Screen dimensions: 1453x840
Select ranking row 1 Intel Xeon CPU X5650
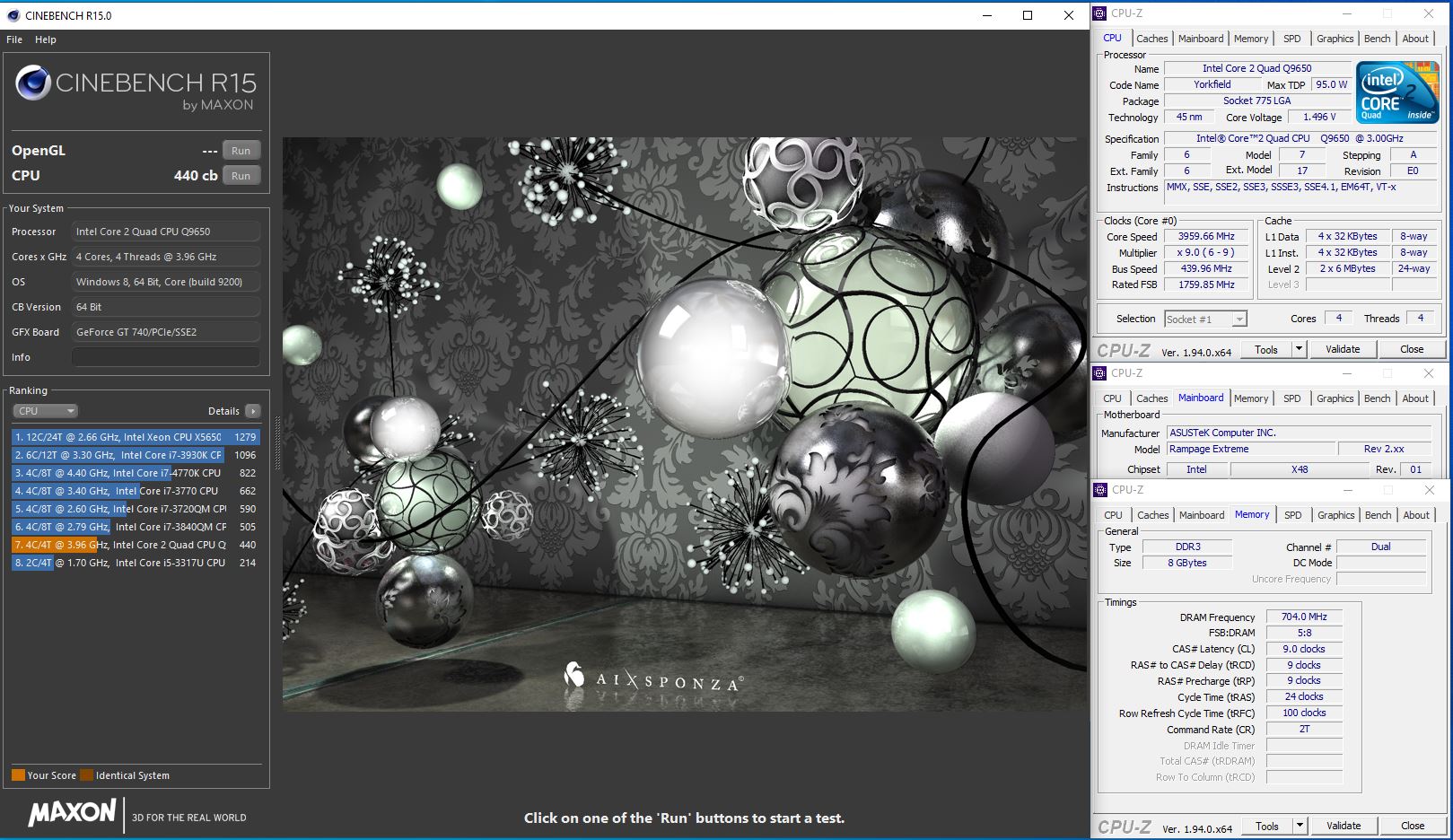[136, 437]
